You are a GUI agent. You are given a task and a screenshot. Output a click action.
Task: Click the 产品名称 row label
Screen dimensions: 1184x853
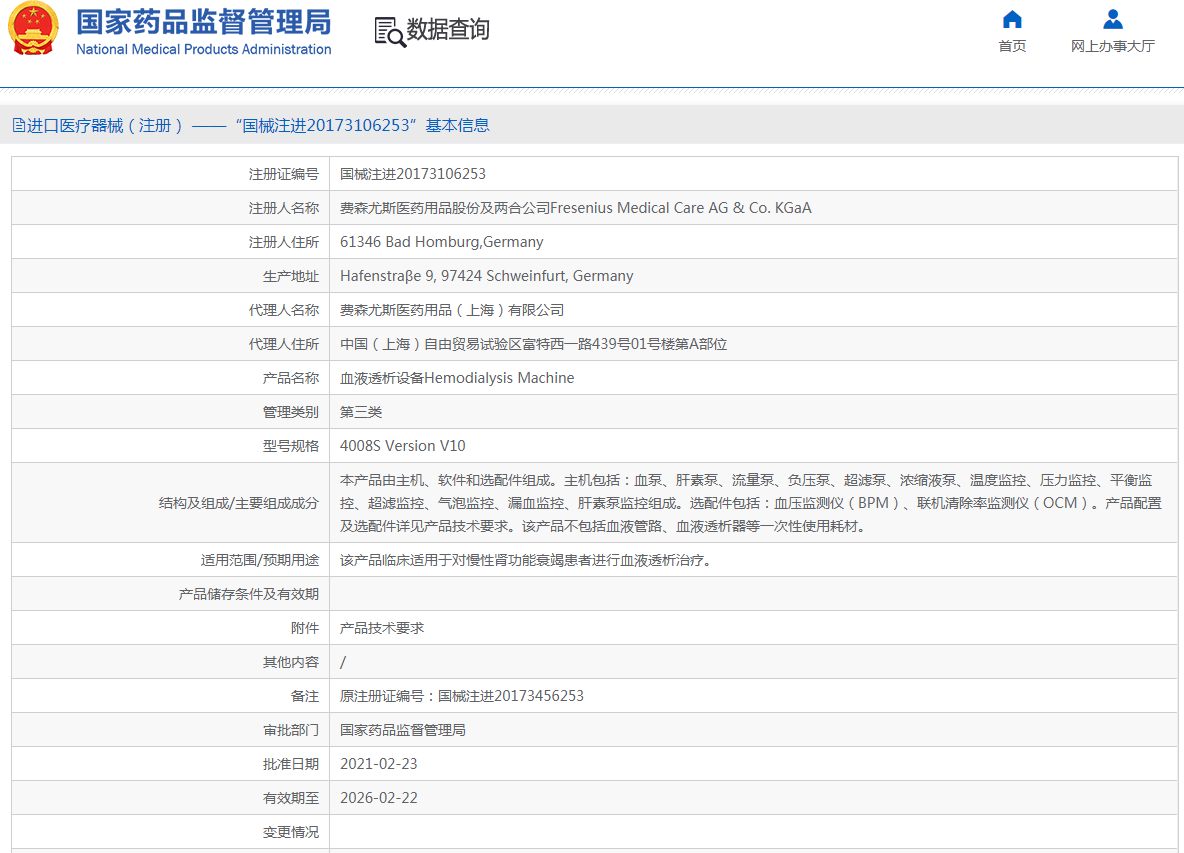(291, 378)
